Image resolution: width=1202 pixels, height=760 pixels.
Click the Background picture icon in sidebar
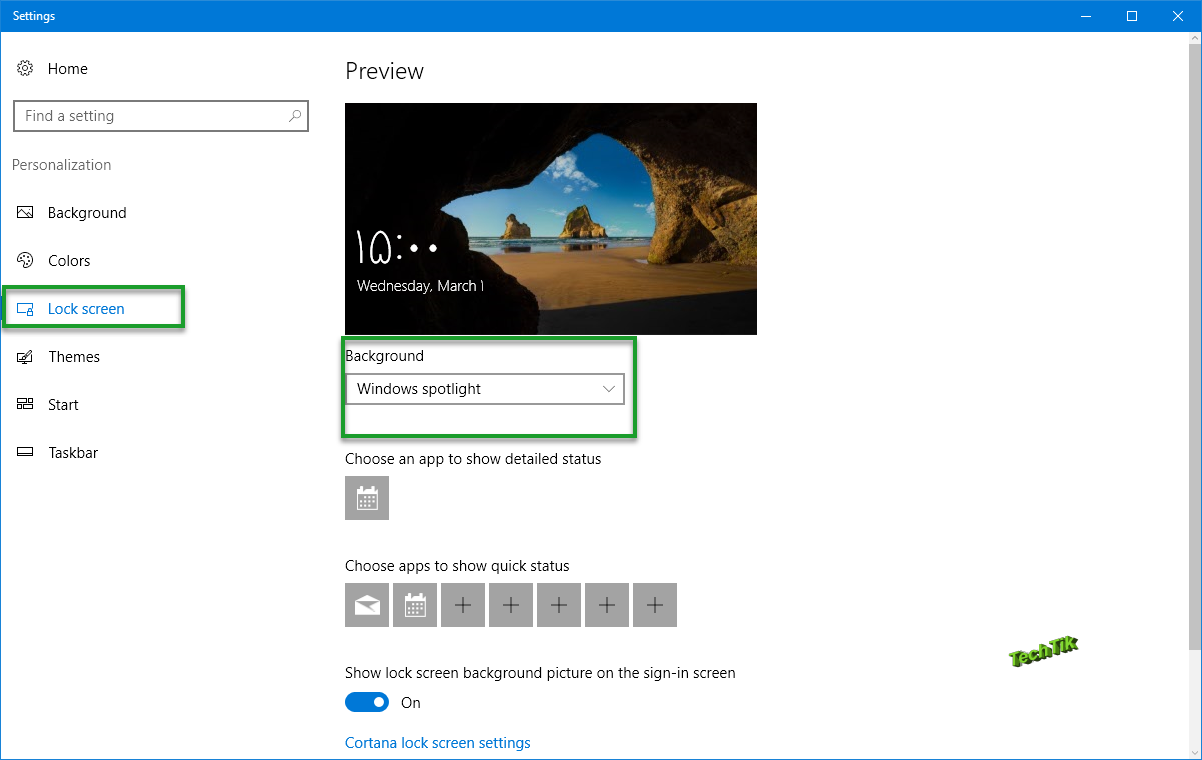pyautogui.click(x=25, y=213)
